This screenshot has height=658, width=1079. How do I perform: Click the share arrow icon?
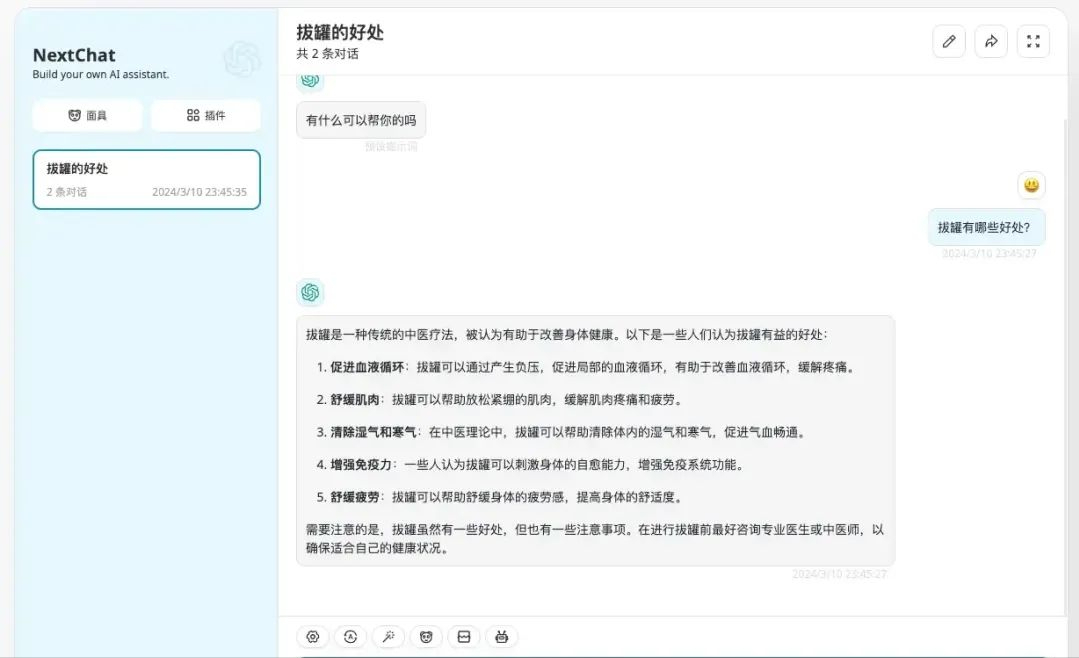(991, 41)
